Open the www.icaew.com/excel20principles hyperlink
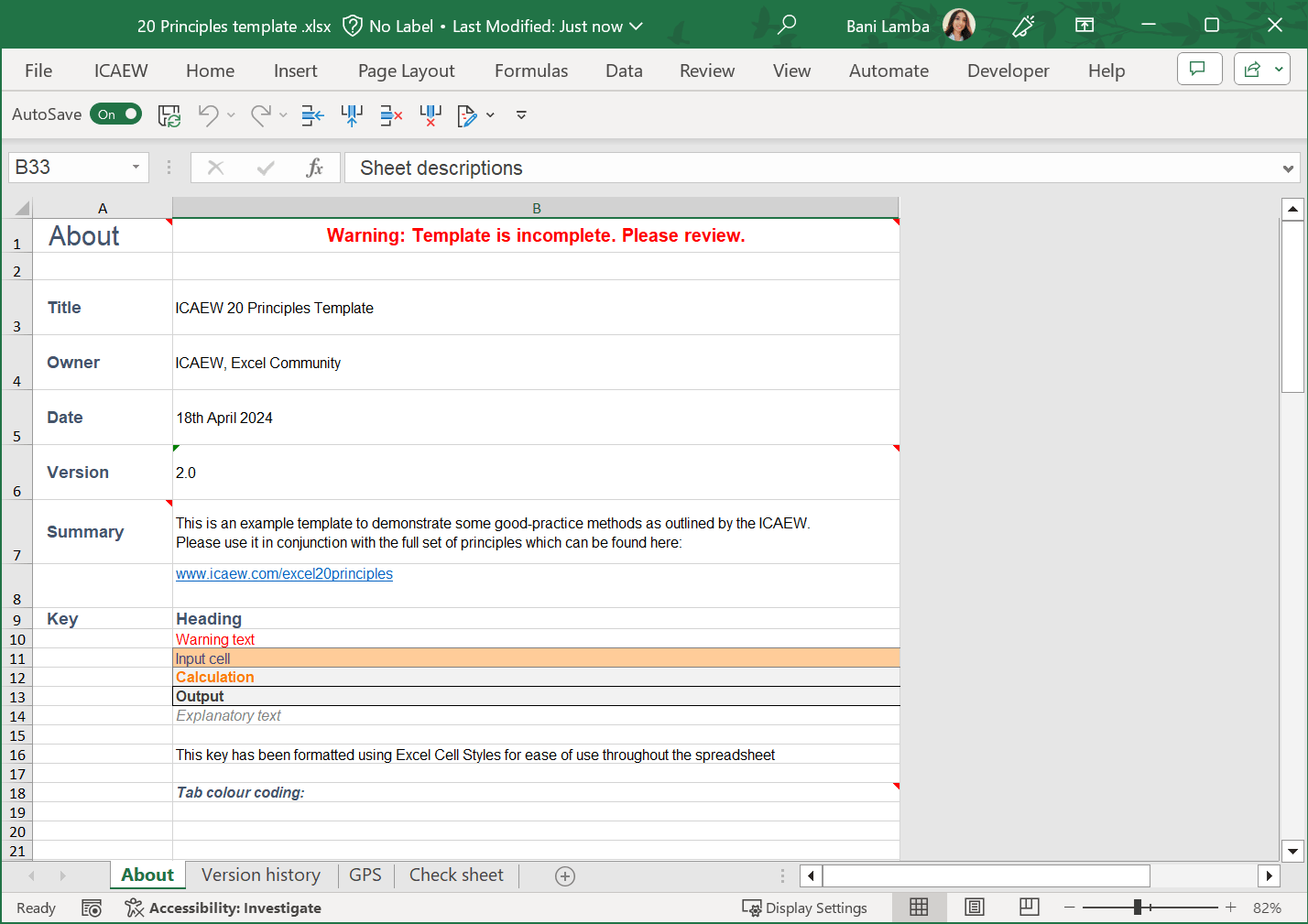1308x924 pixels. click(284, 574)
